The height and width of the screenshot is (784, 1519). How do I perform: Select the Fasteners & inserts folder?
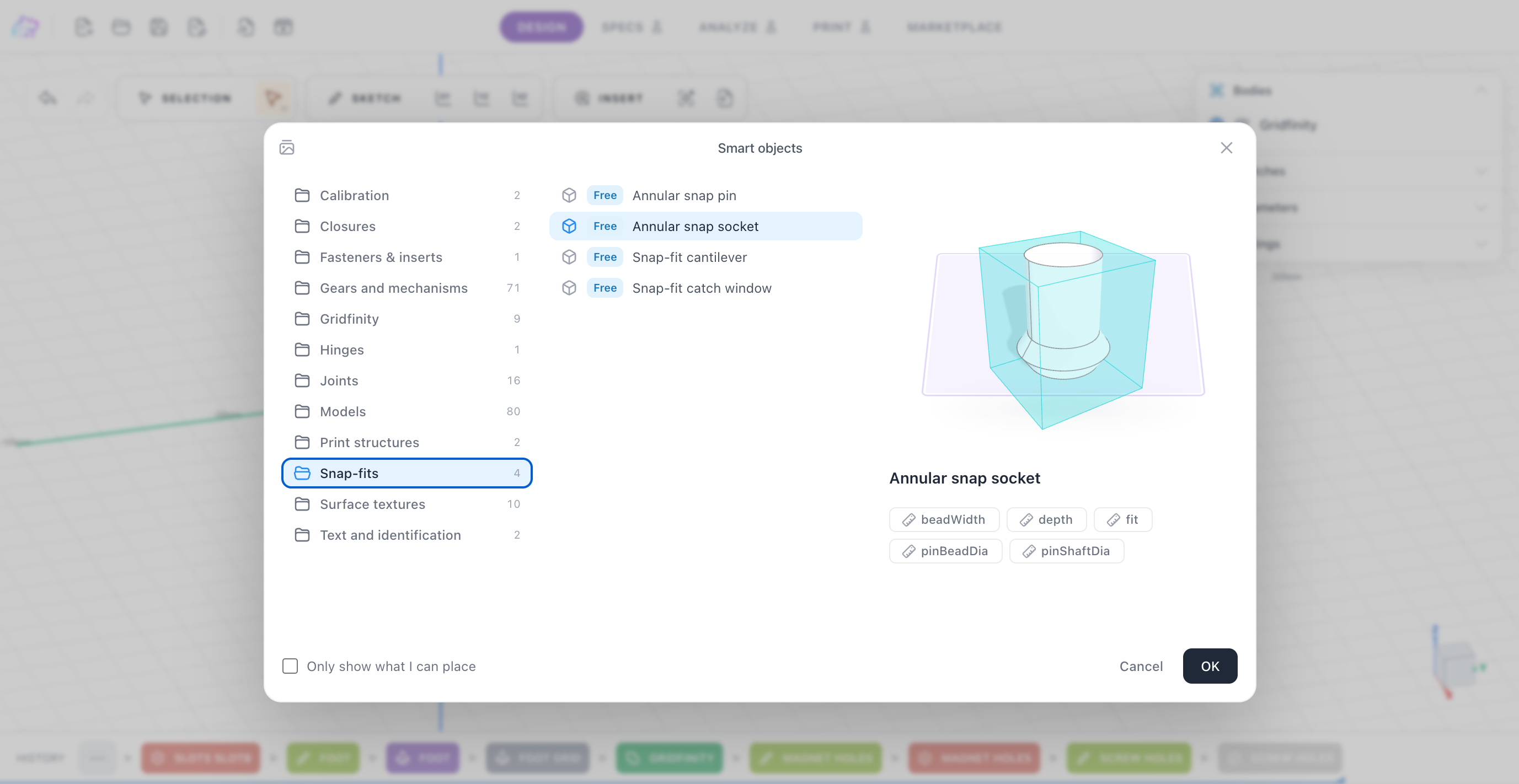click(407, 257)
